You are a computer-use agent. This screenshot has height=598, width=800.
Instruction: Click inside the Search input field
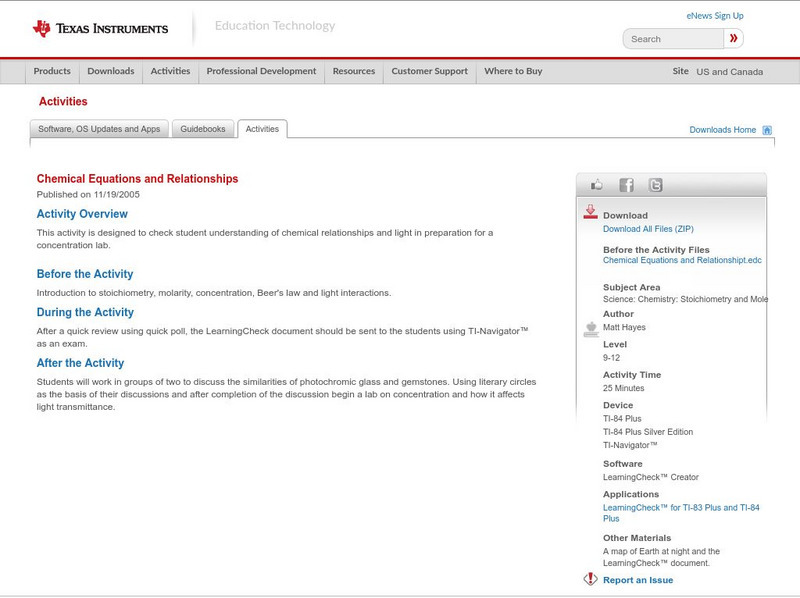[670, 37]
